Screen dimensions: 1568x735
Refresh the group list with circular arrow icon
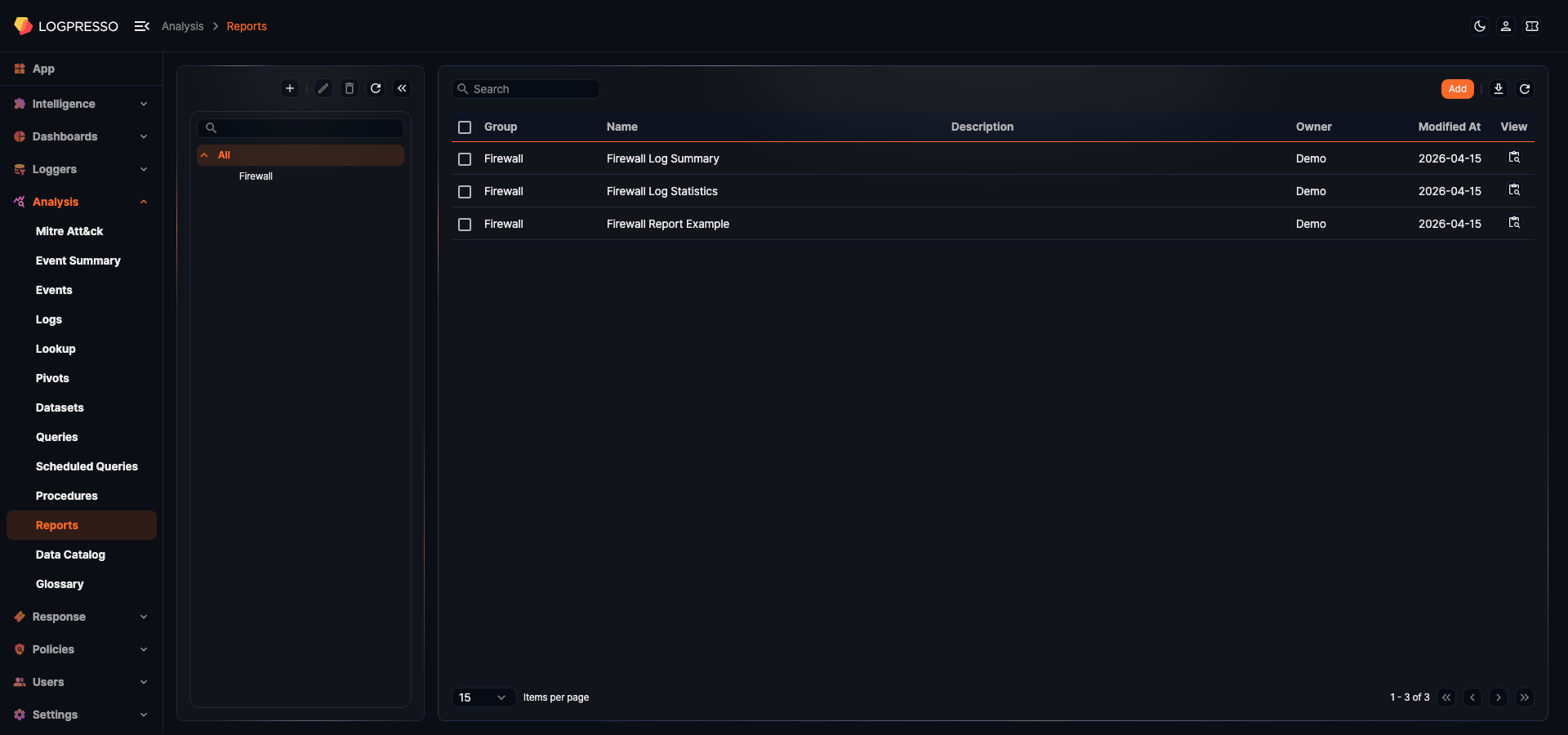pyautogui.click(x=376, y=88)
